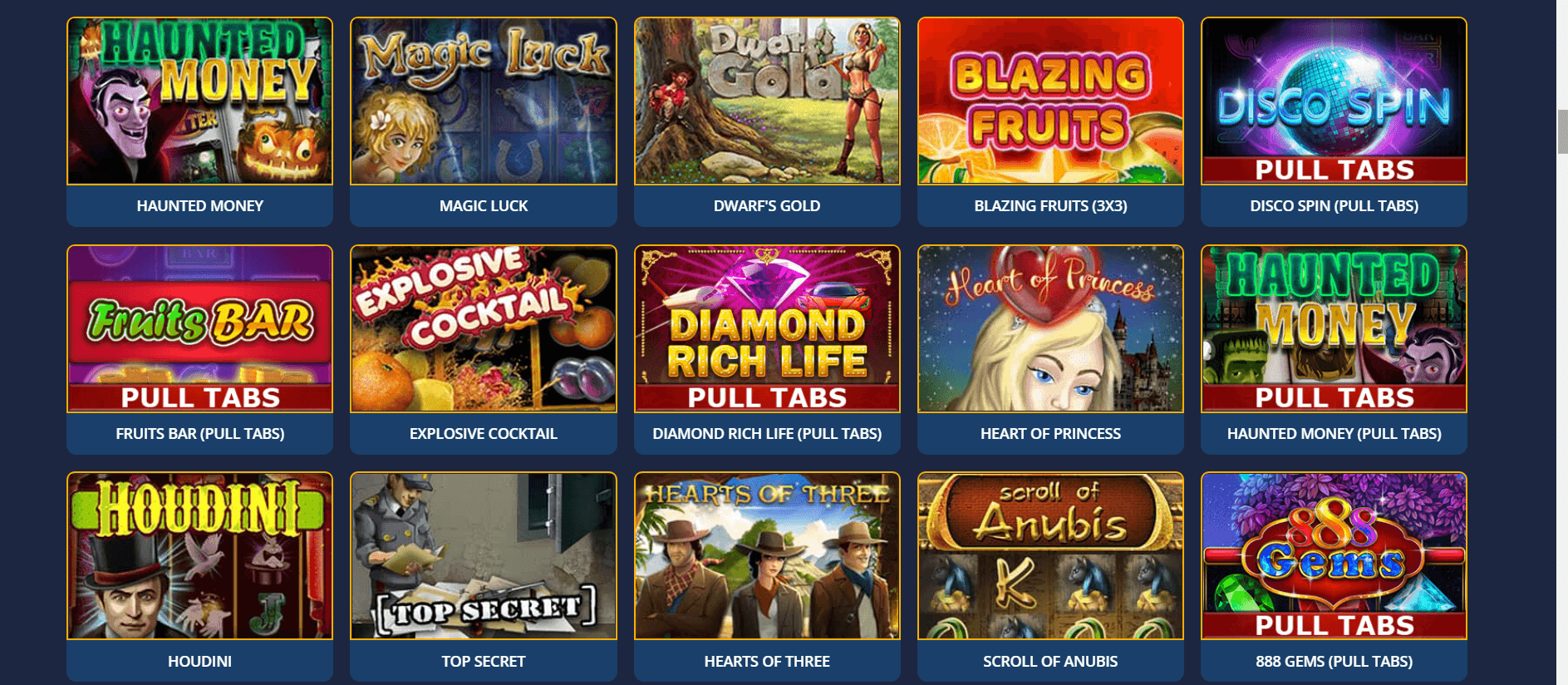Open 888 Gems pull tabs image

[1334, 556]
